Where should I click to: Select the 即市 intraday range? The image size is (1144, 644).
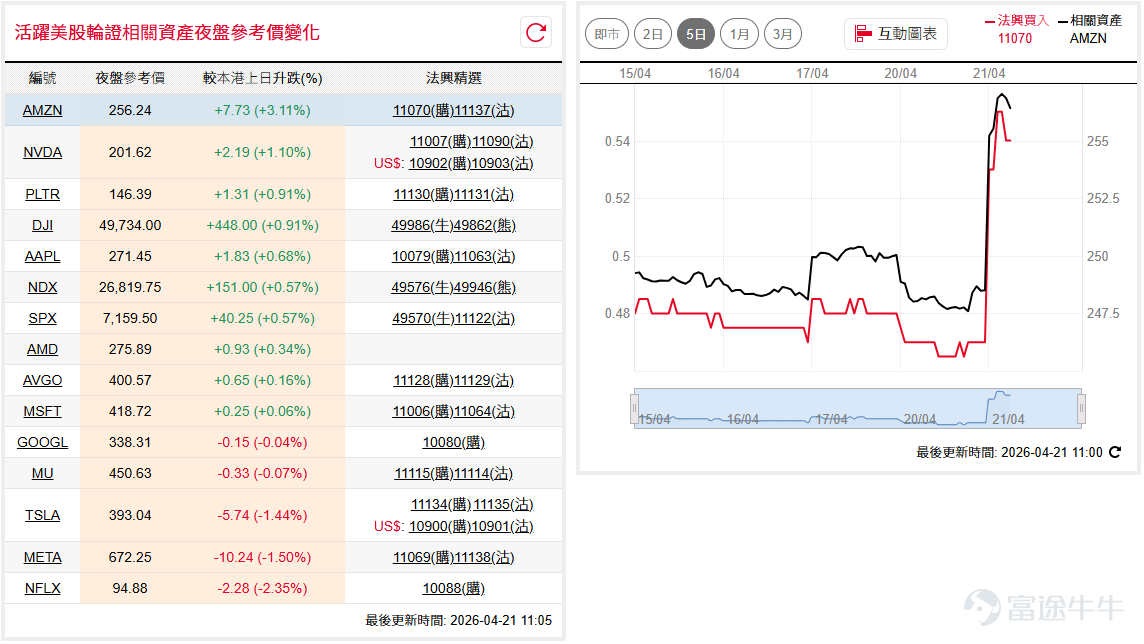[607, 34]
